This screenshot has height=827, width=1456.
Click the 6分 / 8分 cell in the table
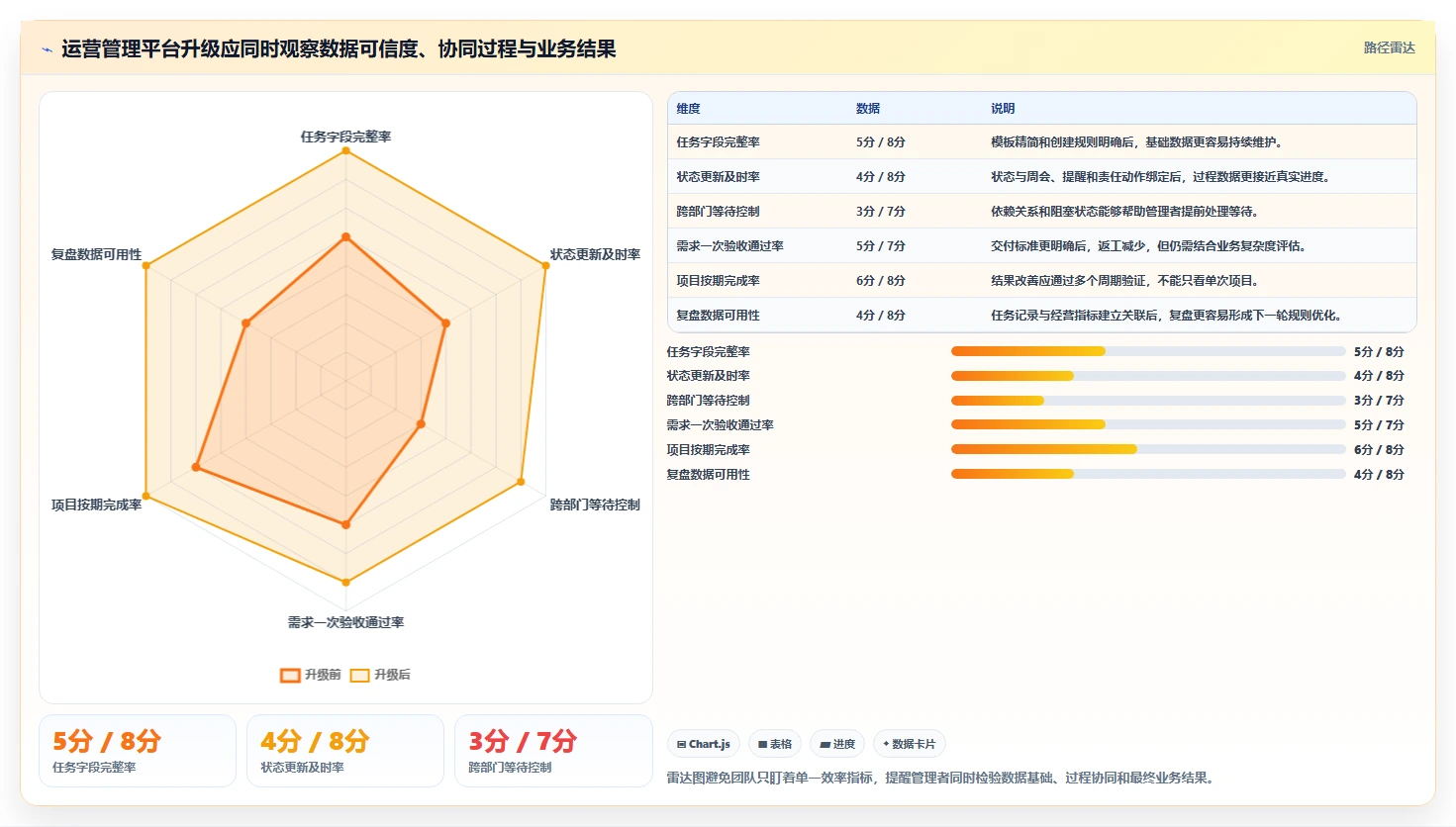(881, 281)
